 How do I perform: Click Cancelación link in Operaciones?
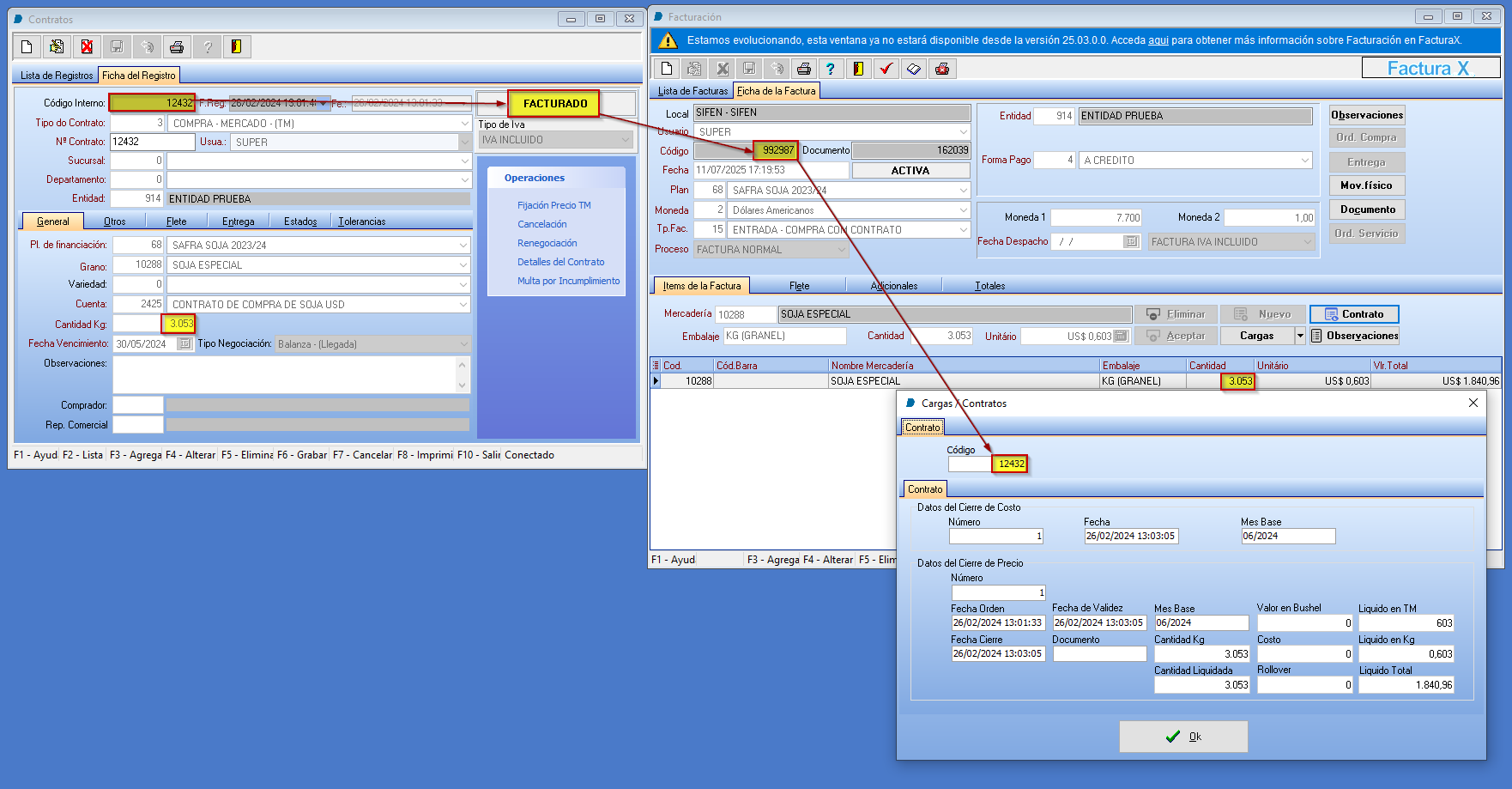click(x=542, y=224)
